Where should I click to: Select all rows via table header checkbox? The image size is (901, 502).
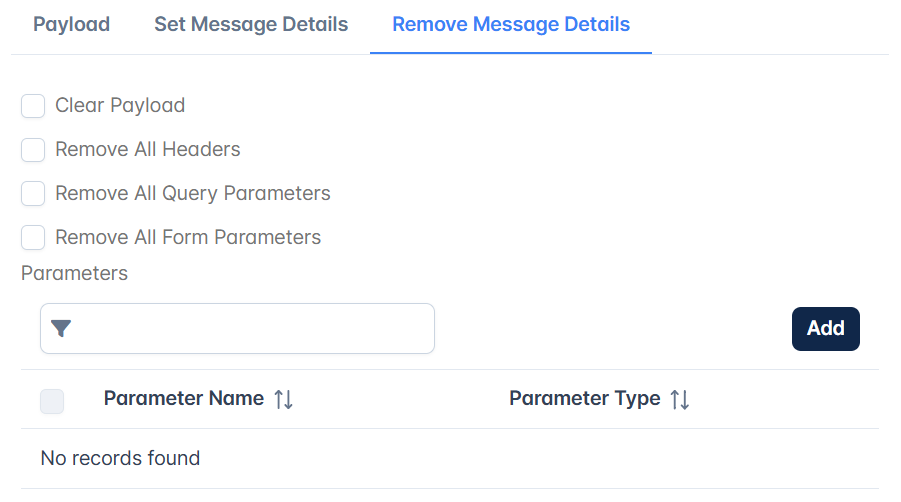coord(52,401)
